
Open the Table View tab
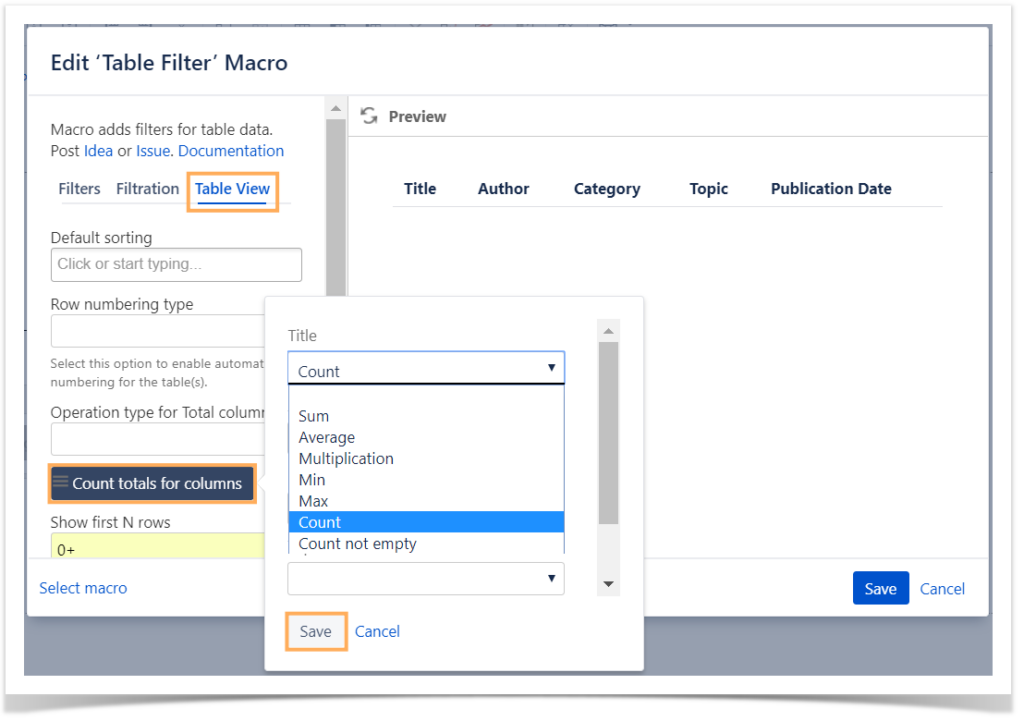tap(232, 189)
